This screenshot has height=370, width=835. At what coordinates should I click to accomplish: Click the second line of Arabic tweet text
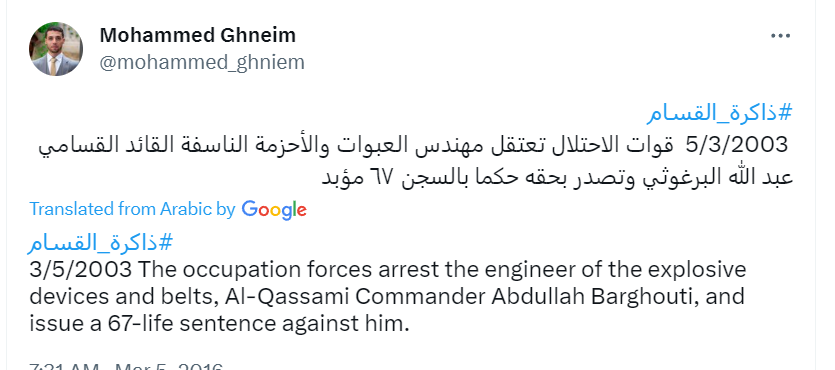pyautogui.click(x=557, y=177)
